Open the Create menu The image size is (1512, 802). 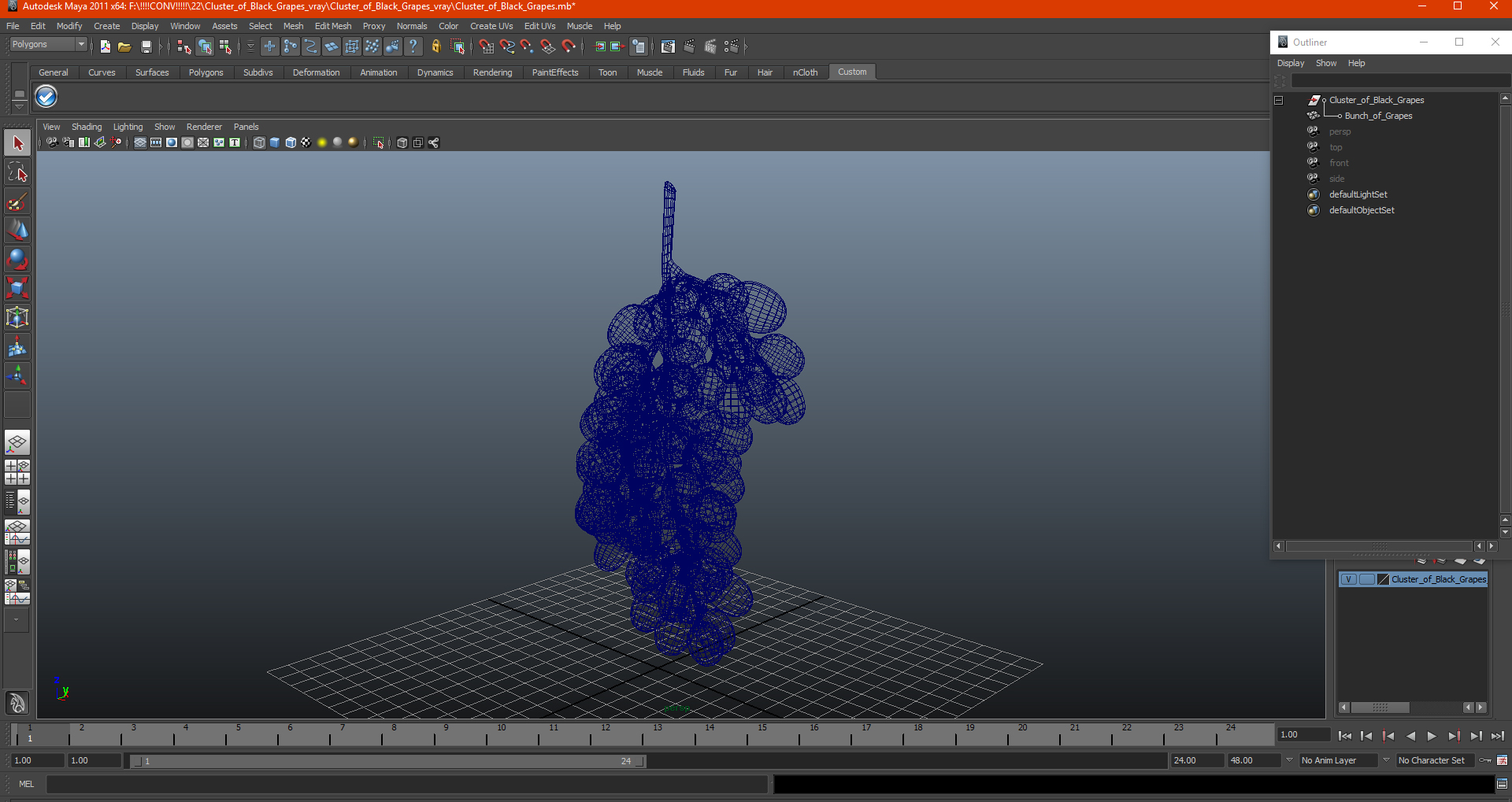106,26
